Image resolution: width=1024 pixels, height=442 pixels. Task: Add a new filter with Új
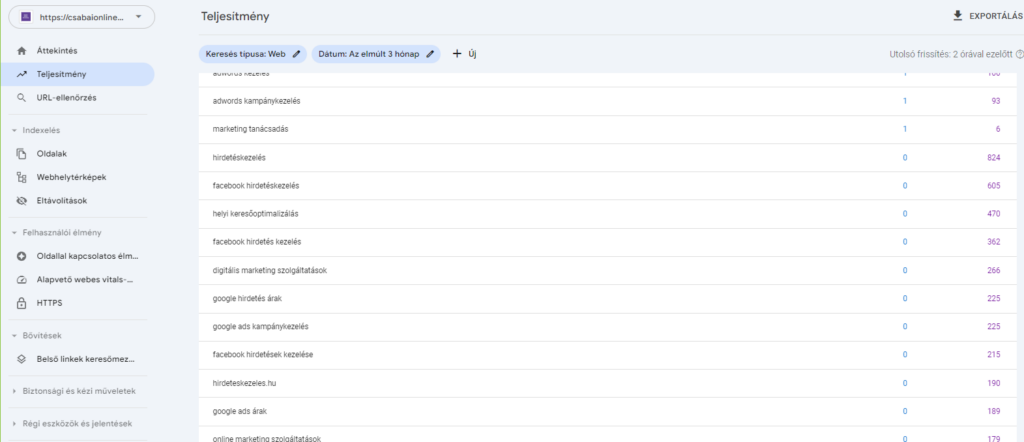(464, 54)
